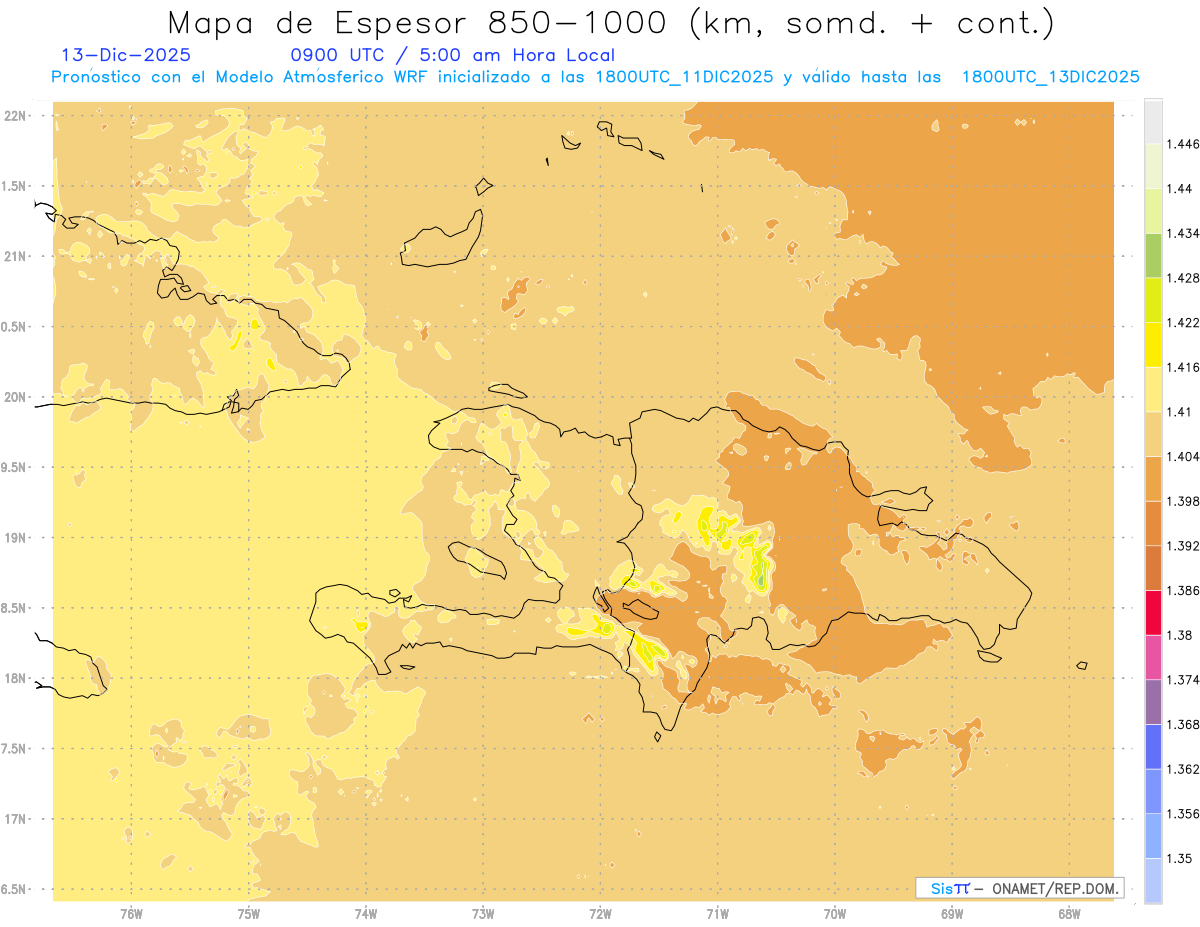
Task: Click the longitude label '74W'
Action: (x=366, y=913)
